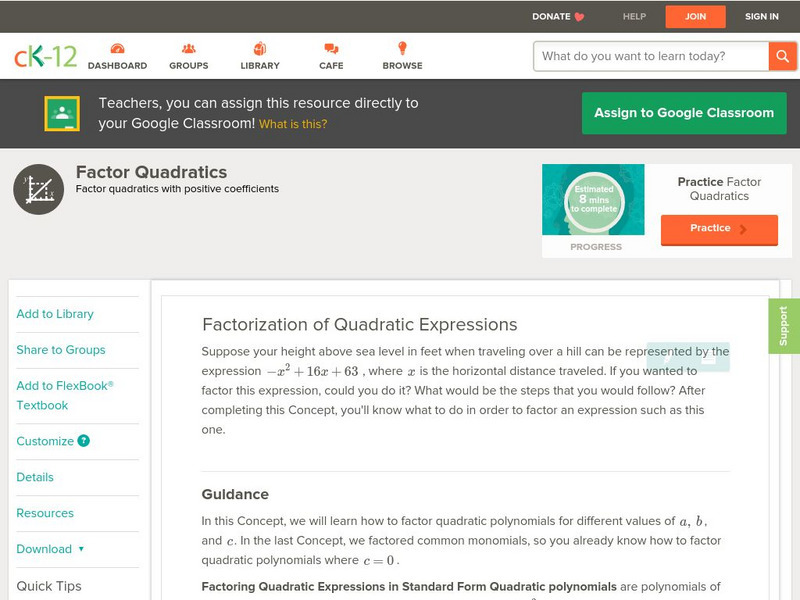This screenshot has height=600, width=800.
Task: Click the 'Guidance' heading
Action: tap(235, 494)
